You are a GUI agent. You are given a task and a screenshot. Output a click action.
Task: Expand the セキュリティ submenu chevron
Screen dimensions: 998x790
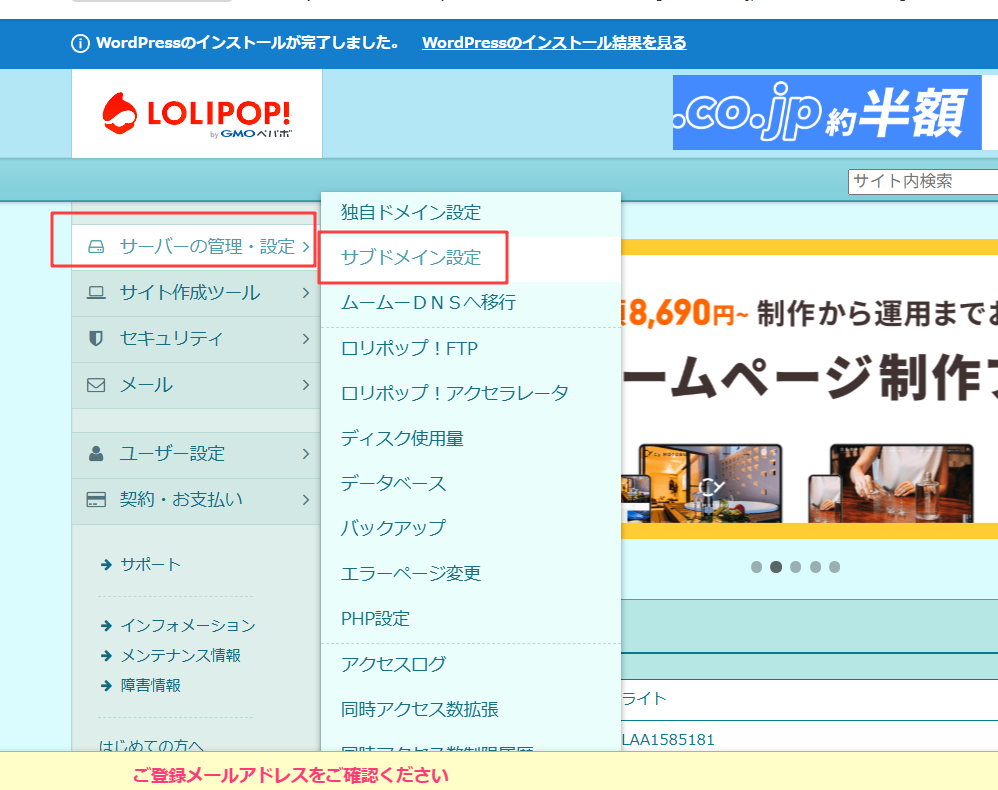click(x=306, y=339)
